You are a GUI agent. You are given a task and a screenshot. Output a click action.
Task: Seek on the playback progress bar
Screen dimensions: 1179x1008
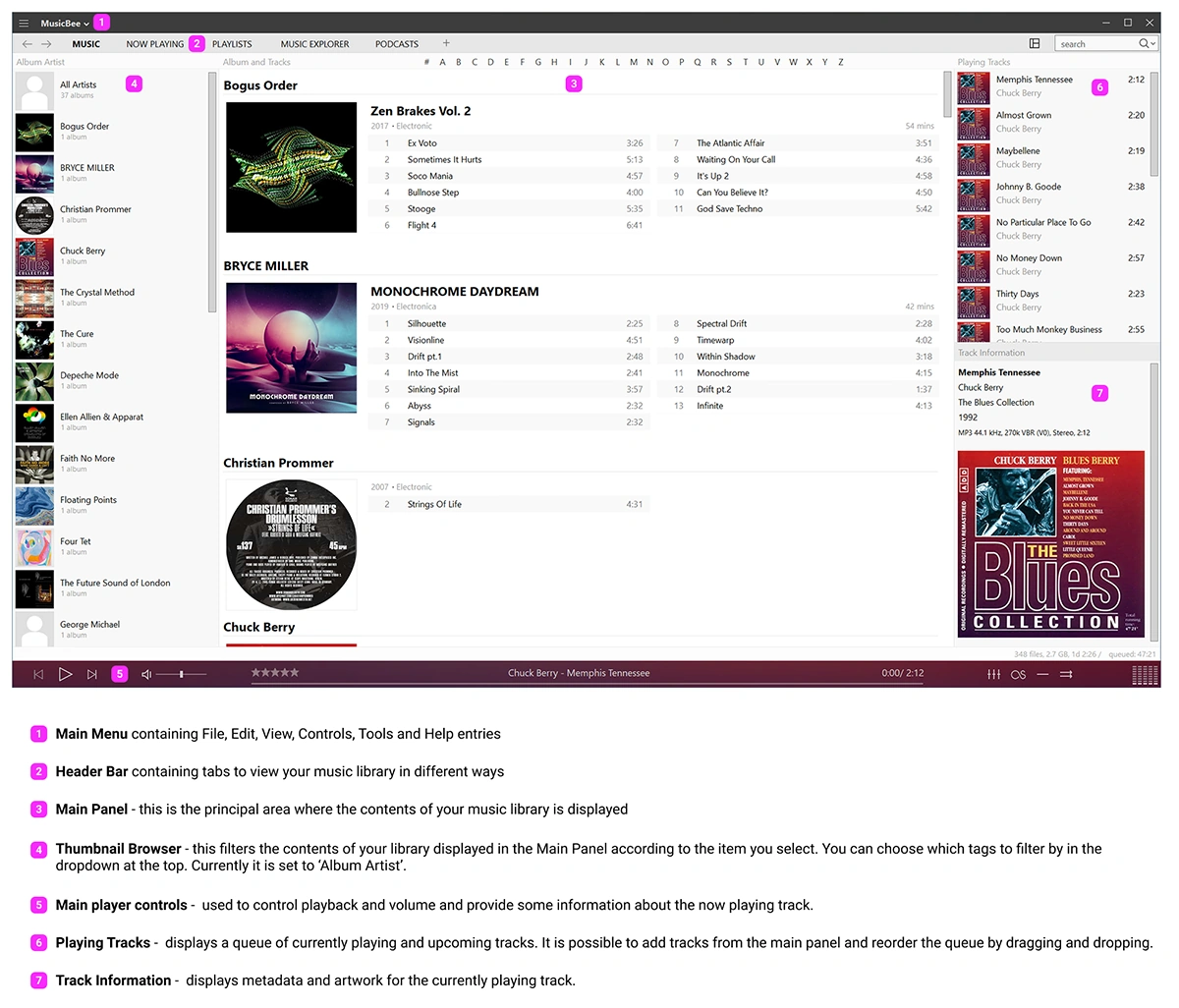pos(587,683)
